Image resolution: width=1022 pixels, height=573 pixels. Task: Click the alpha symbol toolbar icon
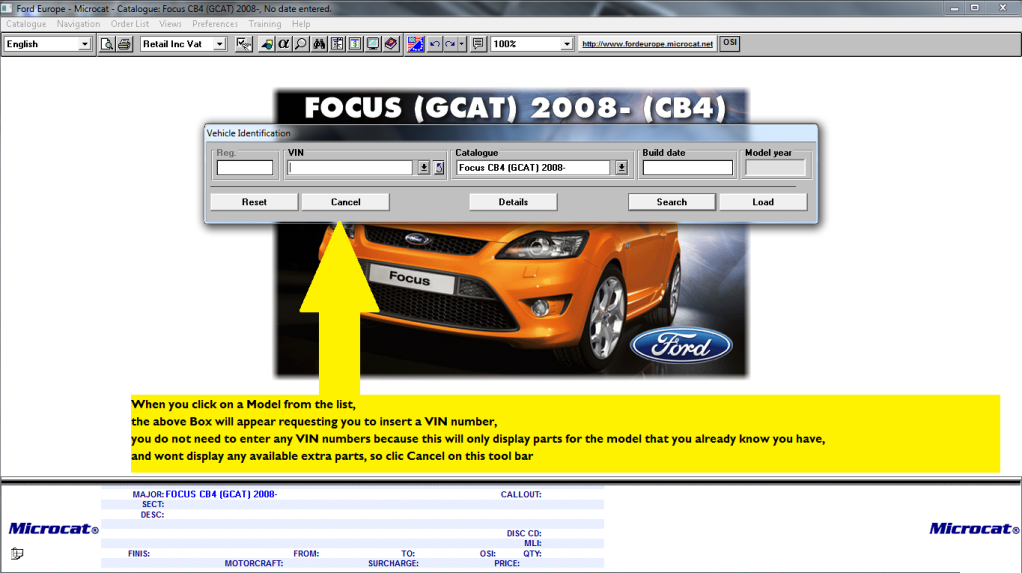284,44
